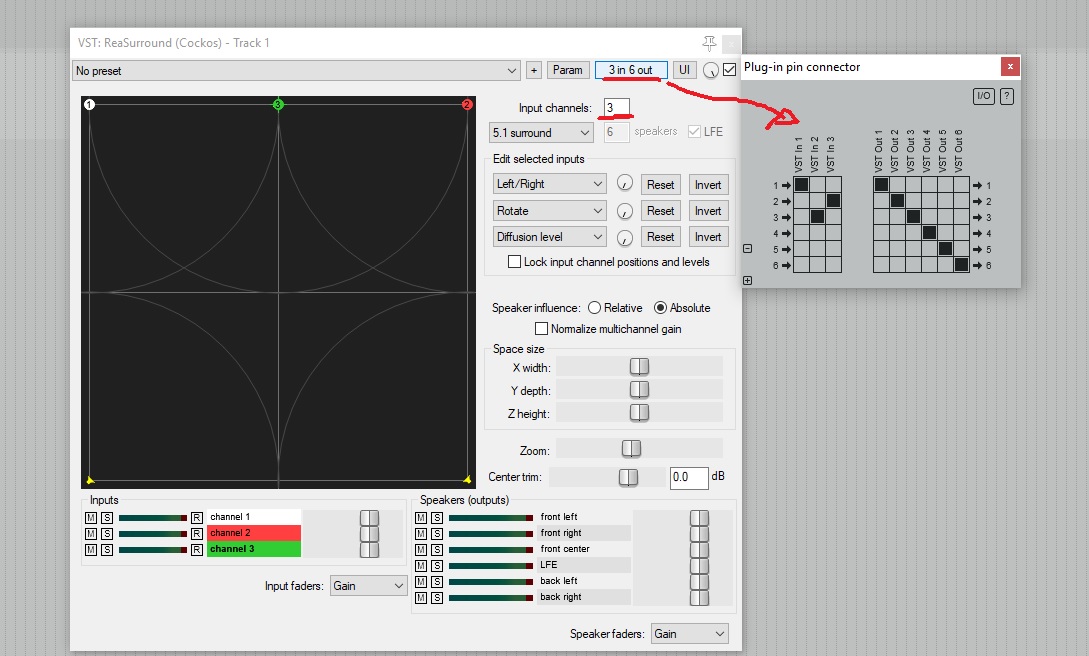Mute input channel 1
This screenshot has width=1089, height=656.
pyautogui.click(x=91, y=517)
